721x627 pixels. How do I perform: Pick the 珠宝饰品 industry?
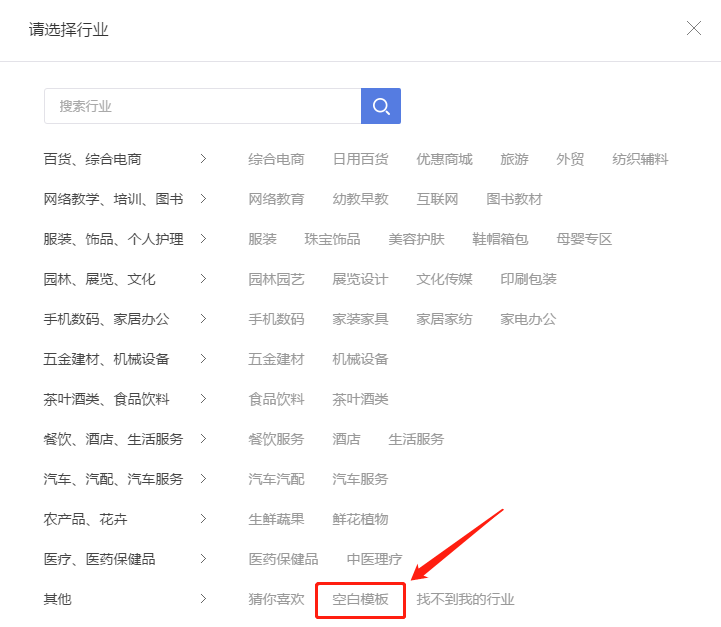tap(332, 239)
